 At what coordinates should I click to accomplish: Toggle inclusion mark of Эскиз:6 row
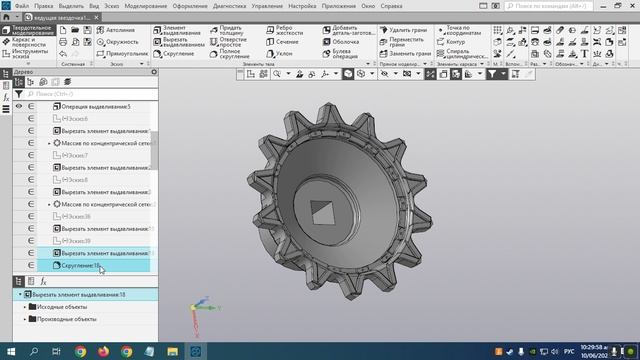click(31, 118)
